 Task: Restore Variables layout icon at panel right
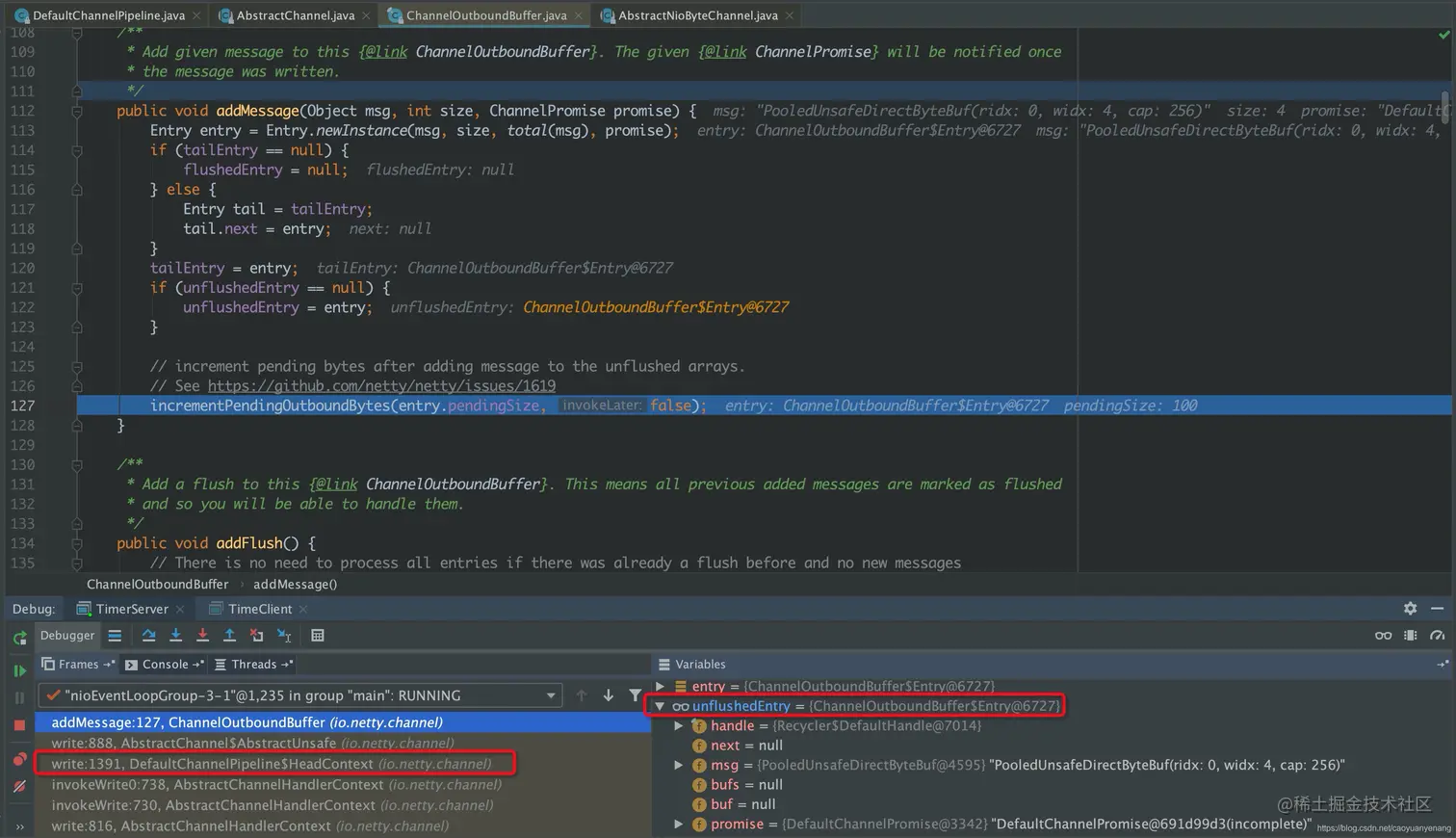(1442, 665)
